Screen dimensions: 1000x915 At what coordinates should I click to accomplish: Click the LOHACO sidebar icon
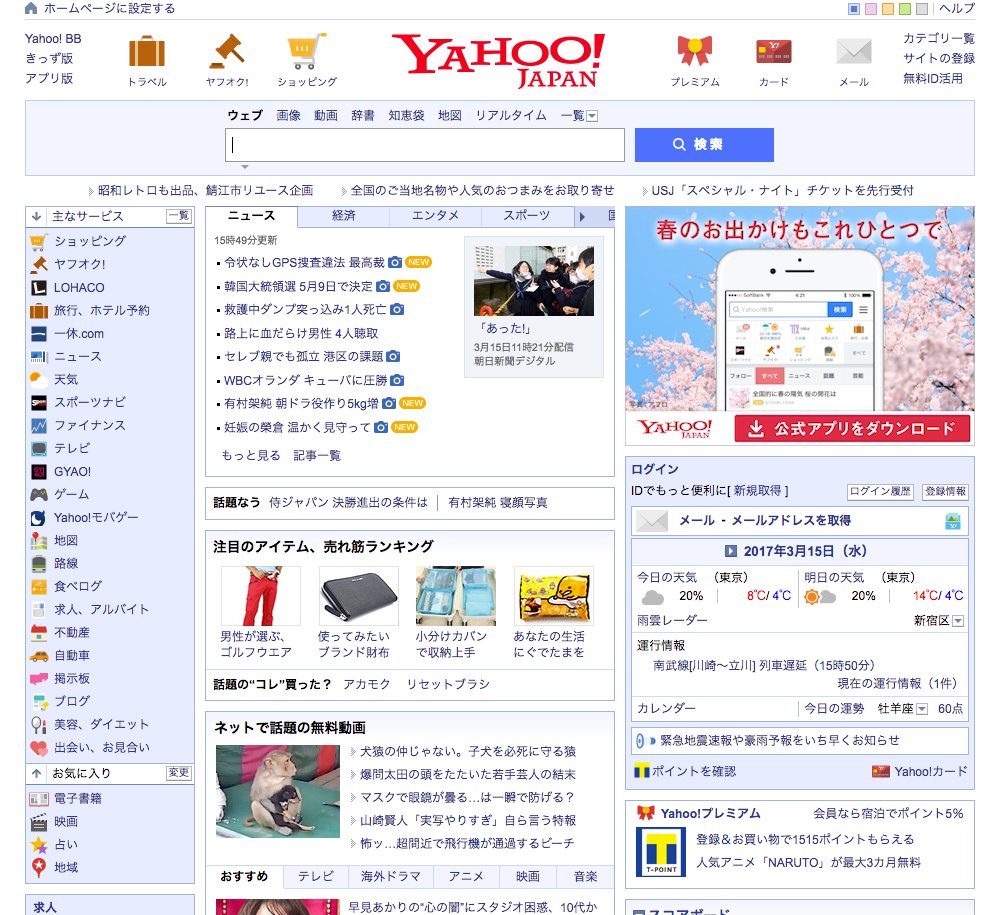point(39,288)
